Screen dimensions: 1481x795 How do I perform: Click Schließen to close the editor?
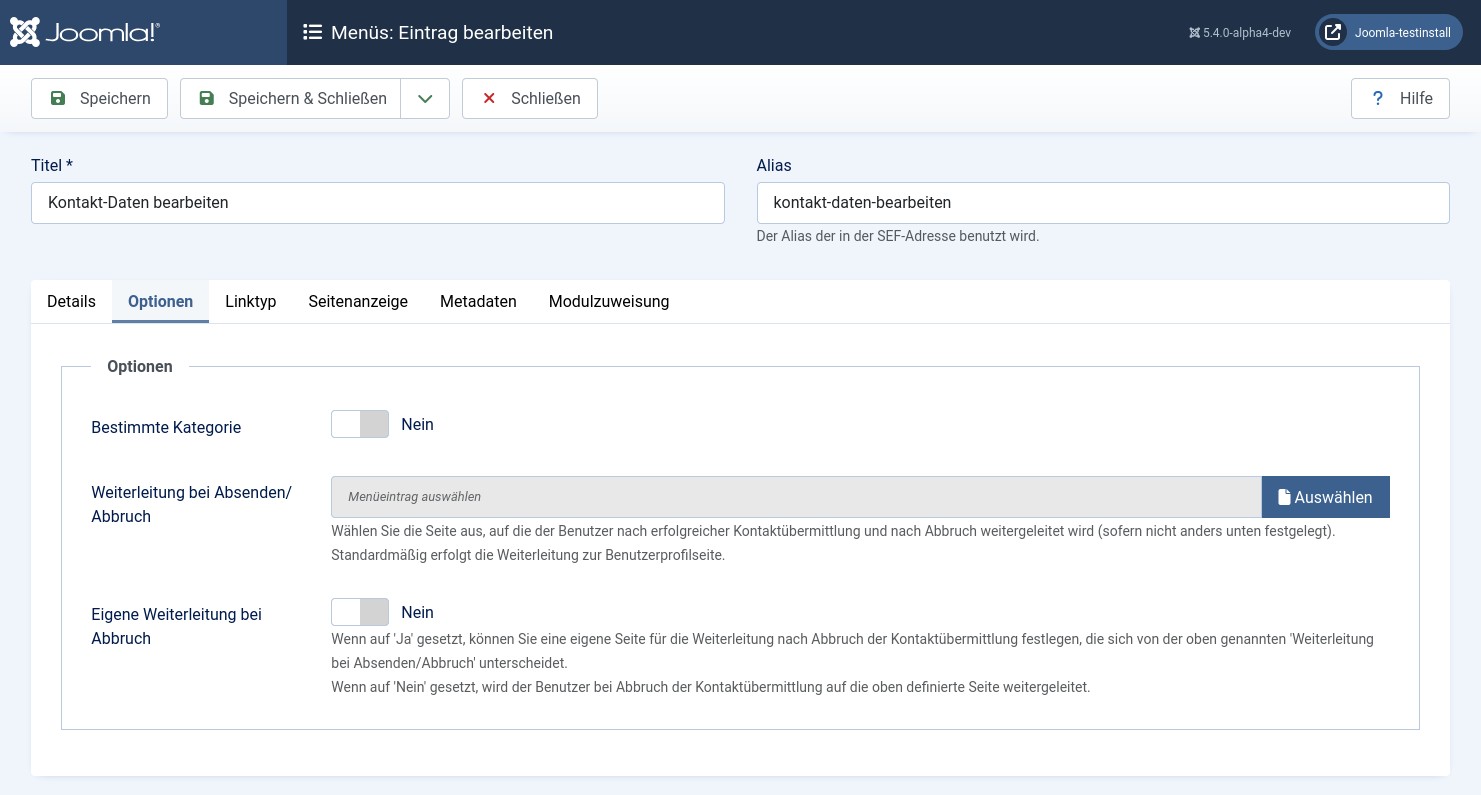(529, 98)
